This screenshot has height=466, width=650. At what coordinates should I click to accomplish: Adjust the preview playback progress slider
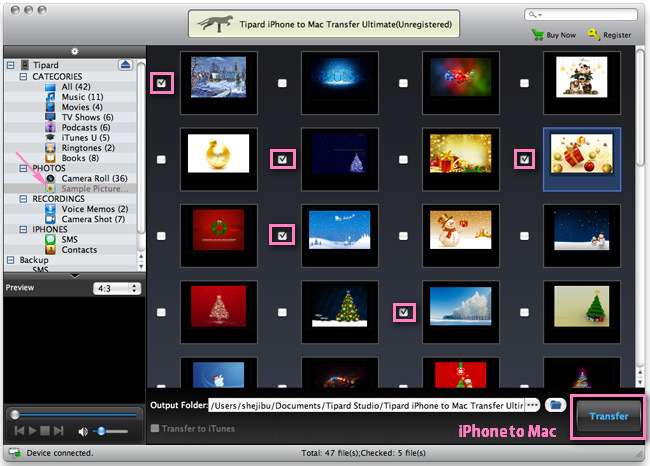pos(74,415)
